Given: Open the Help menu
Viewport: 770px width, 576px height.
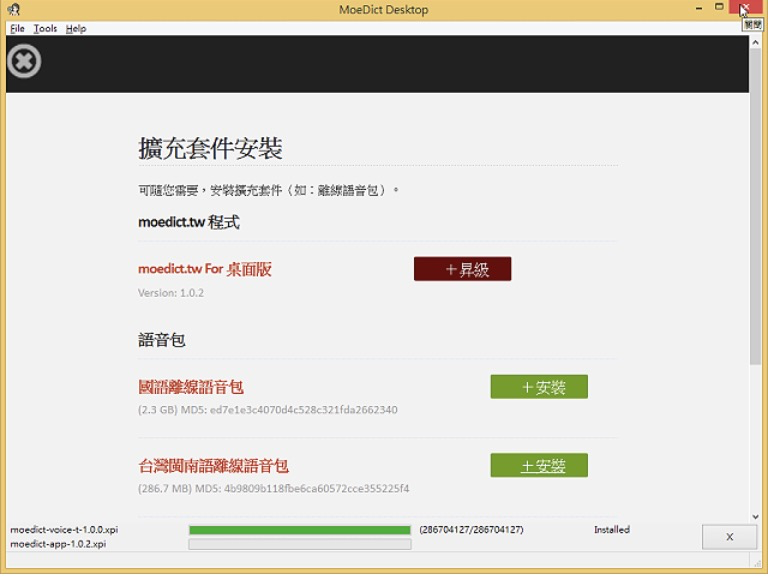Looking at the screenshot, I should [76, 28].
